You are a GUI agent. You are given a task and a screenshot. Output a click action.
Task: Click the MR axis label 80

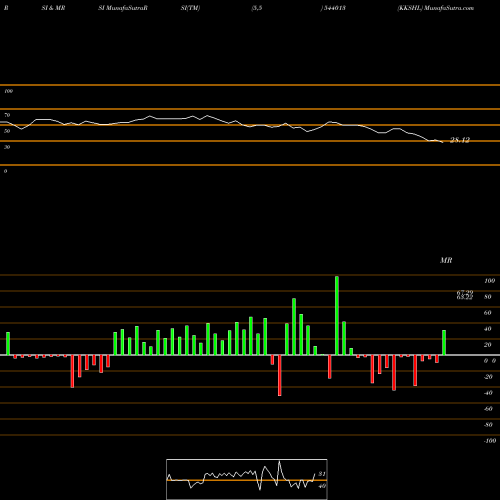pos(487,297)
